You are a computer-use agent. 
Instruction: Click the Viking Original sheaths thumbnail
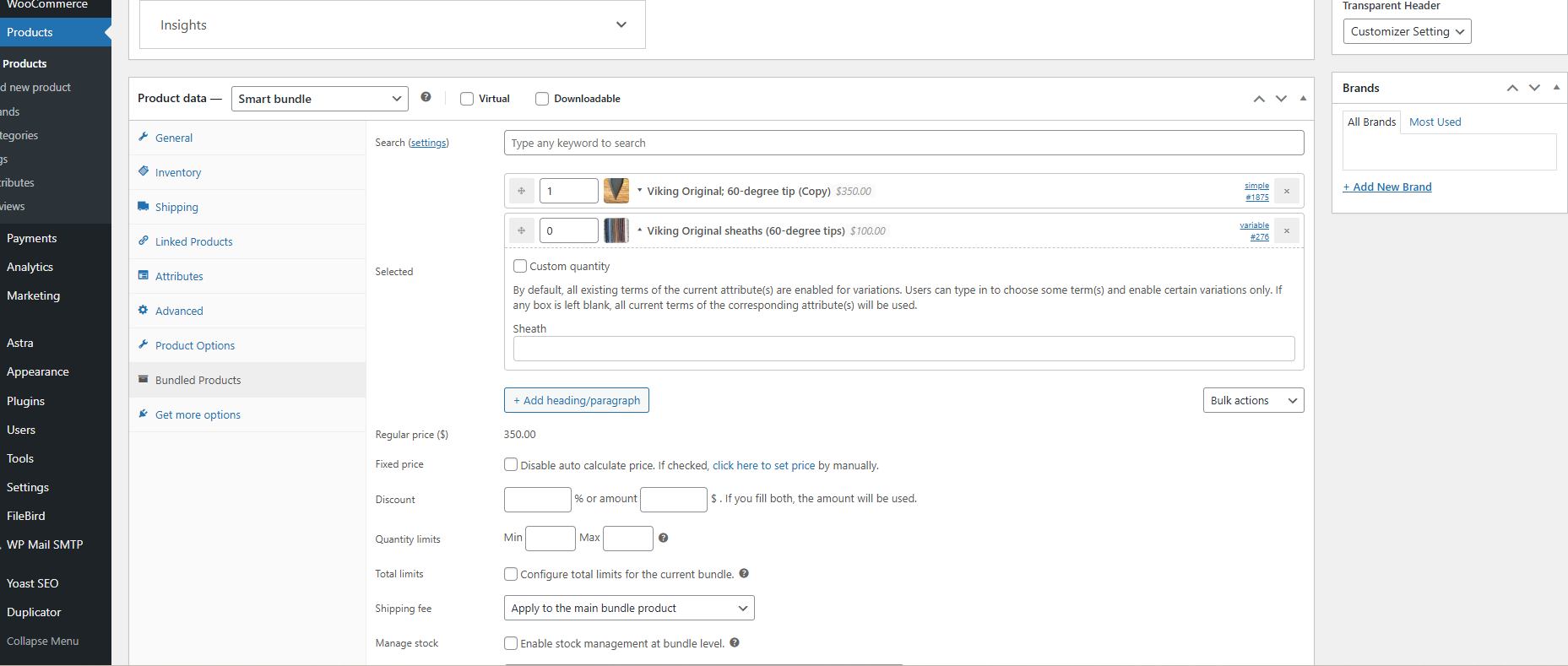[616, 230]
